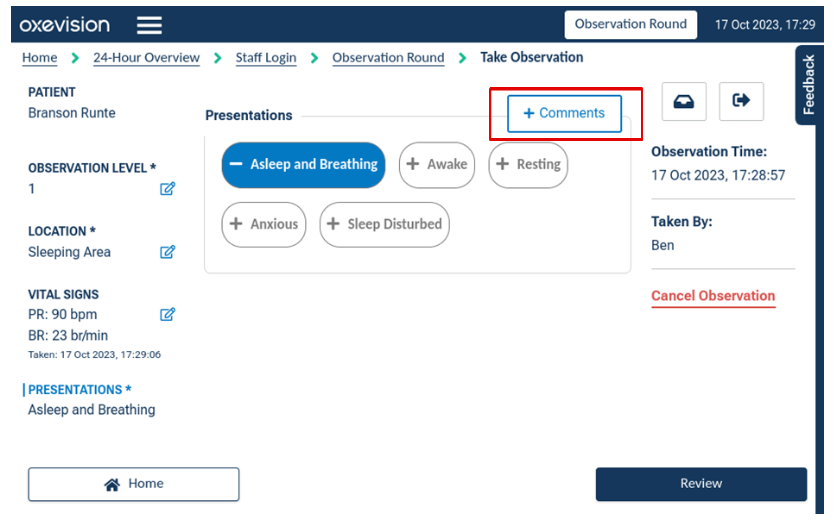Open the hamburger menu
The image size is (835, 528).
coord(149,25)
